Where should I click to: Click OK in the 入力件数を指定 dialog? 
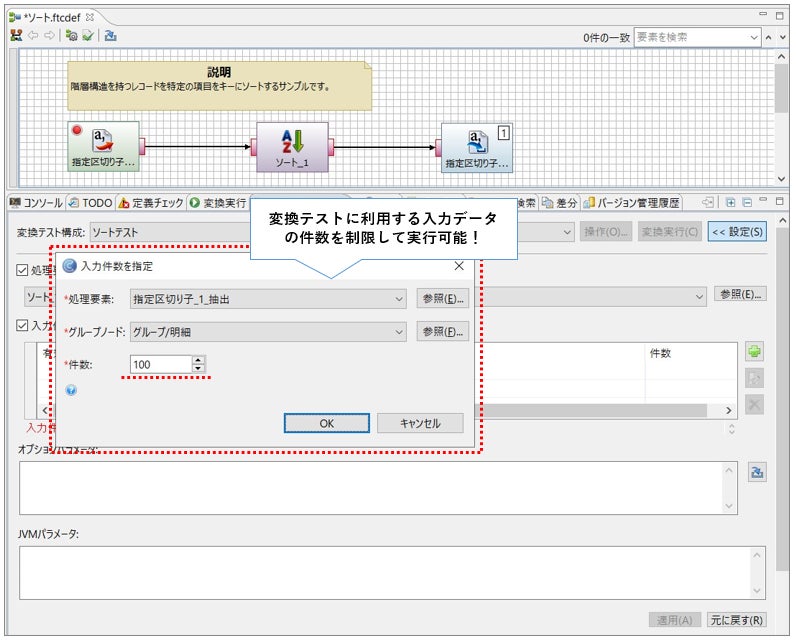[x=326, y=423]
